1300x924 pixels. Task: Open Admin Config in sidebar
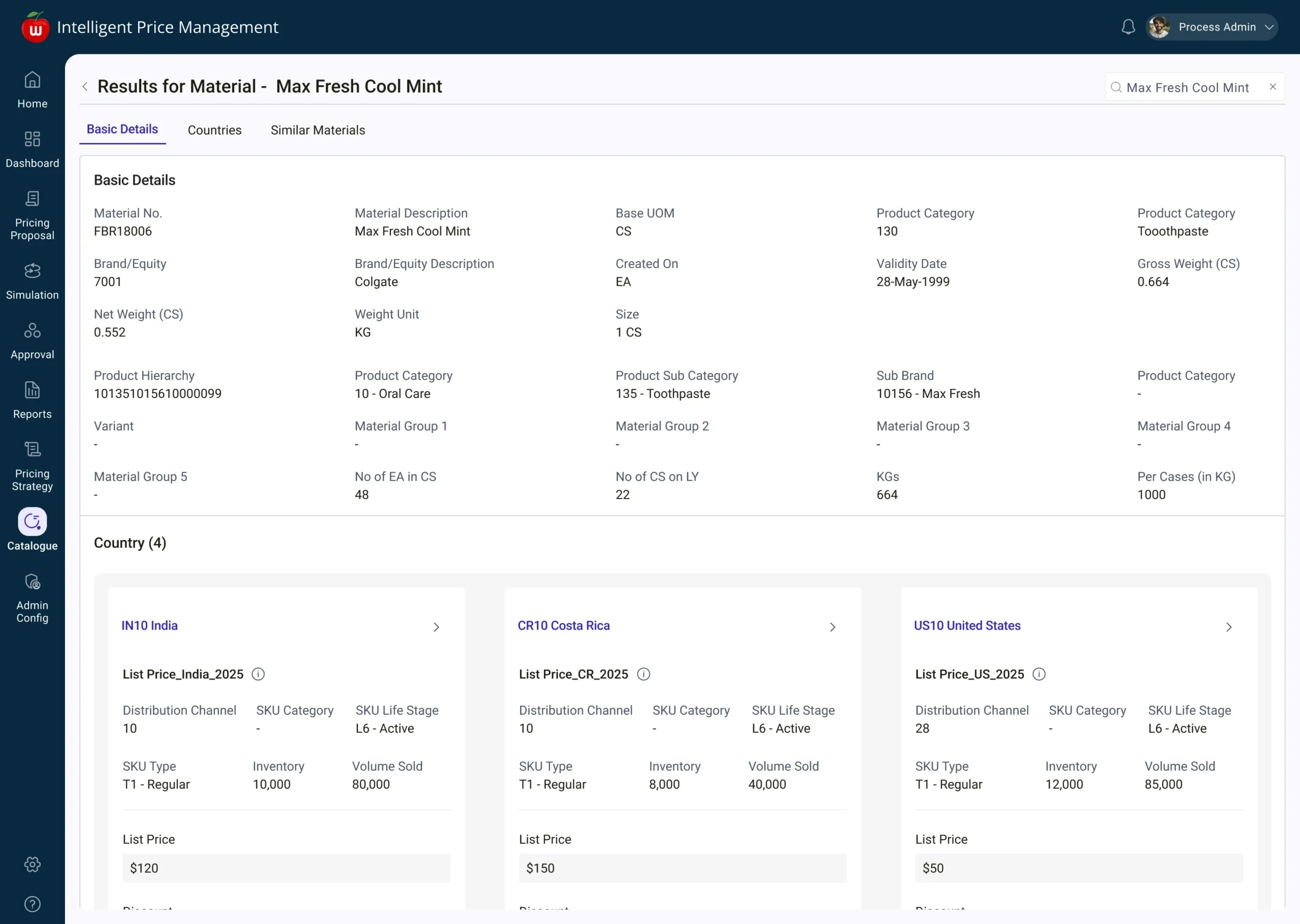pyautogui.click(x=32, y=599)
